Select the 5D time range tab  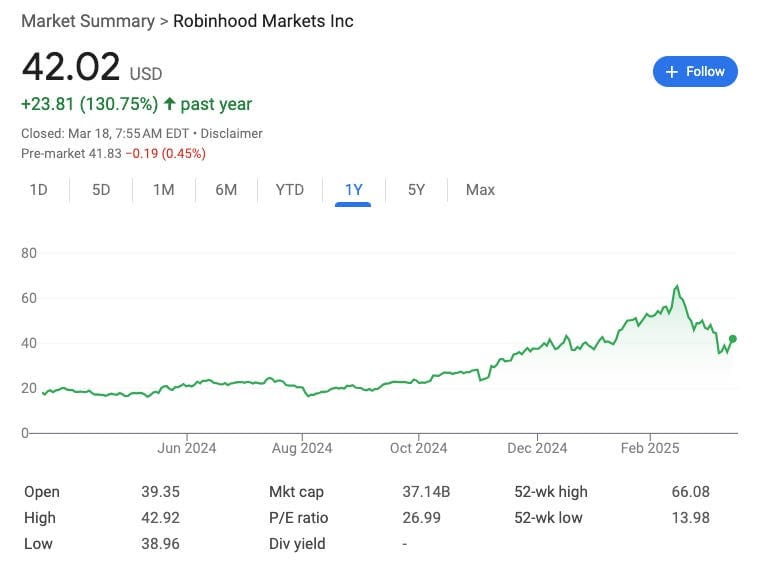point(101,190)
